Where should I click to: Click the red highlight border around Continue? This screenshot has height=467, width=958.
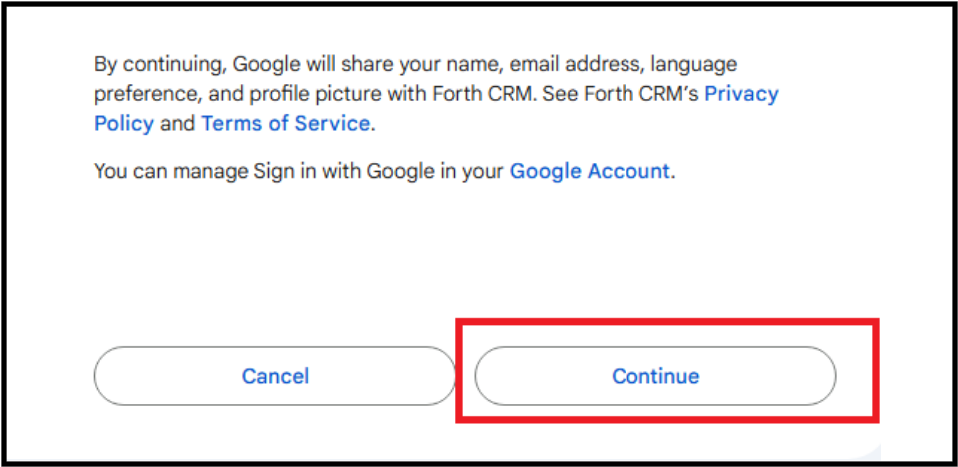pyautogui.click(x=667, y=323)
